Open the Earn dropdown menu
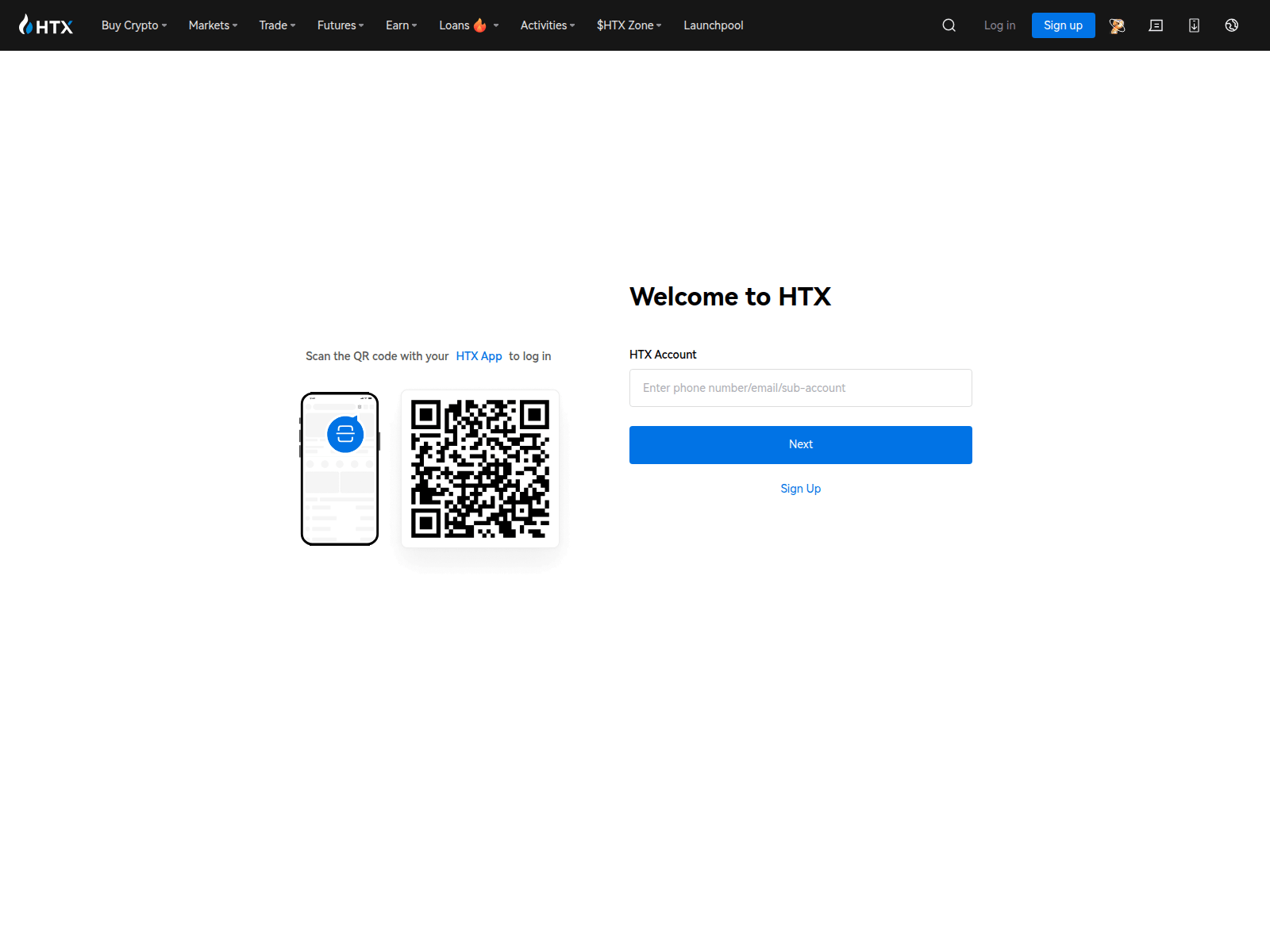The image size is (1270, 952). [401, 25]
